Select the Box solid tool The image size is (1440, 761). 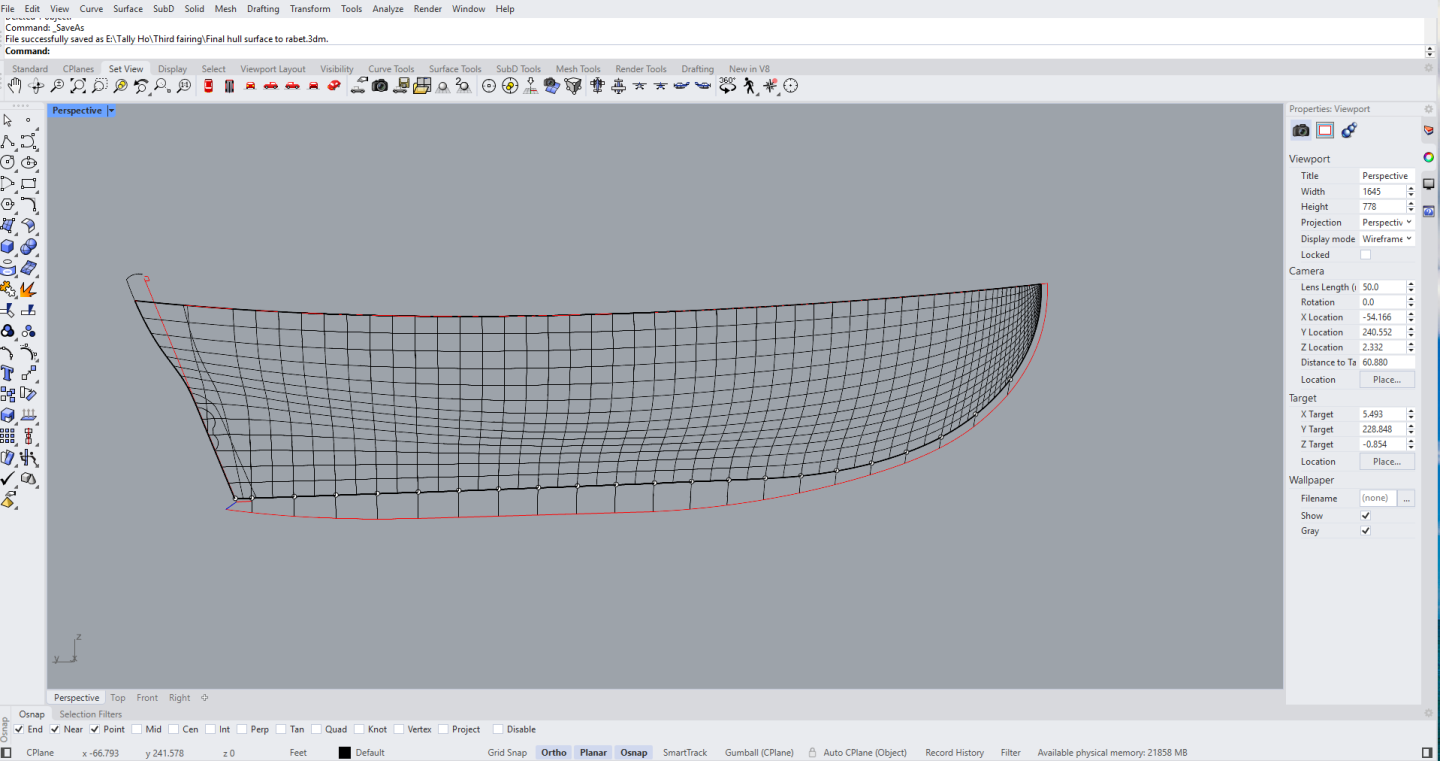click(8, 246)
